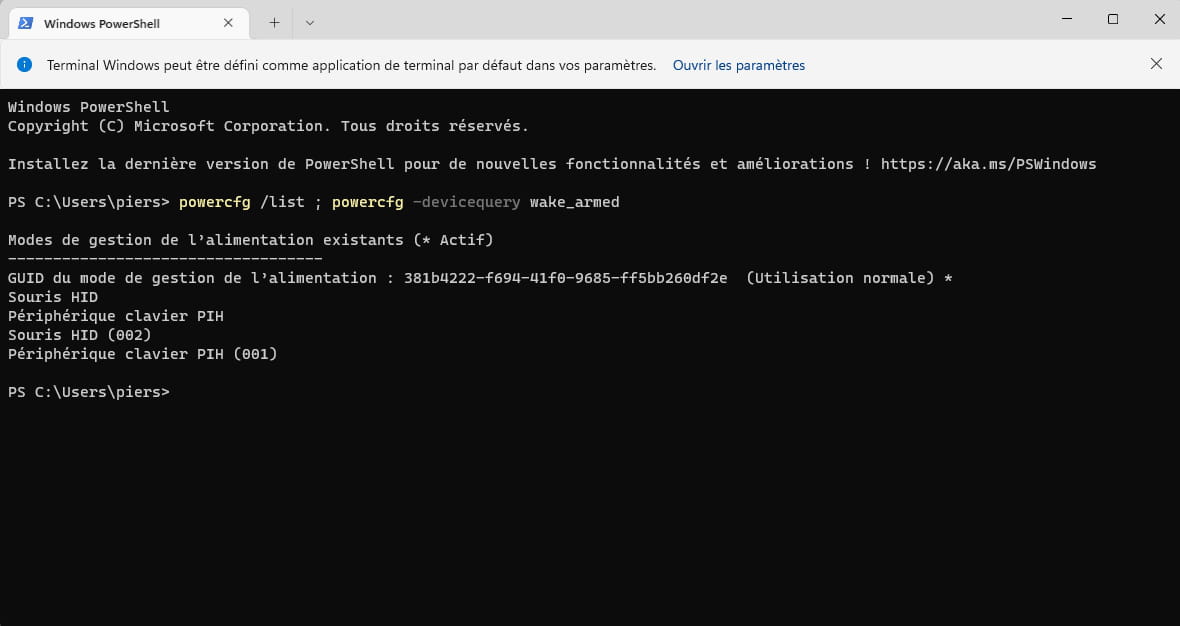Screen dimensions: 1180x626
Task: Open a new terminal tab
Action: click(x=274, y=23)
